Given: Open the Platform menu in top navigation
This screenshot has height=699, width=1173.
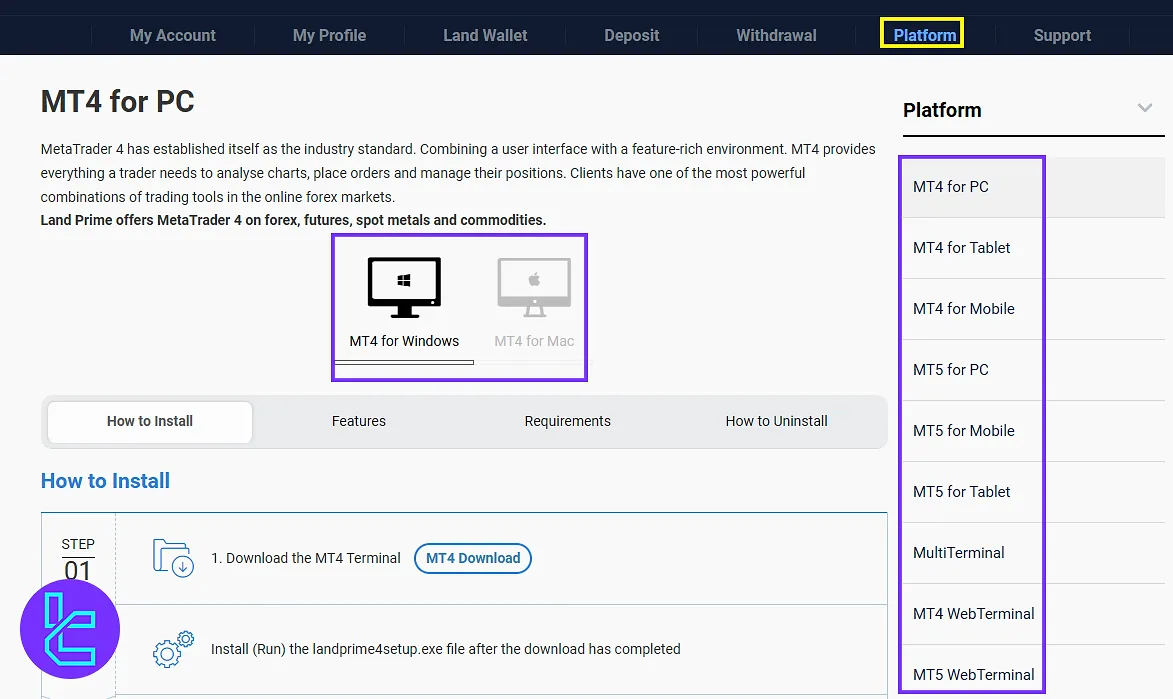Looking at the screenshot, I should point(924,35).
